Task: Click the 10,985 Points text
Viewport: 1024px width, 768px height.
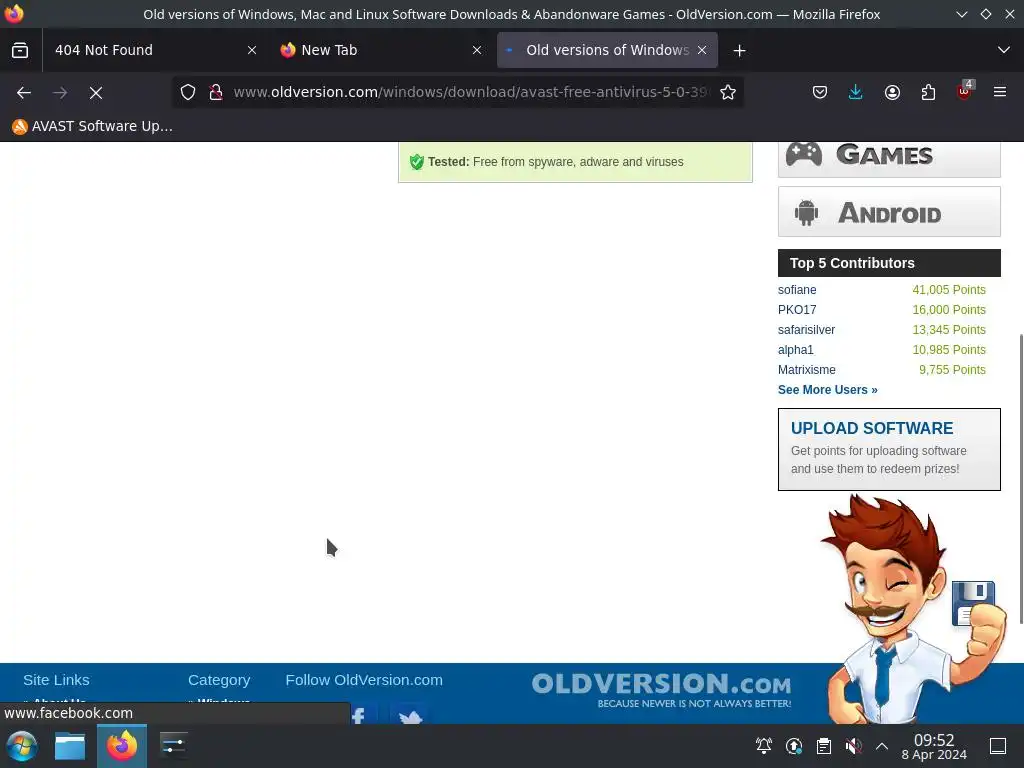Action: [949, 350]
